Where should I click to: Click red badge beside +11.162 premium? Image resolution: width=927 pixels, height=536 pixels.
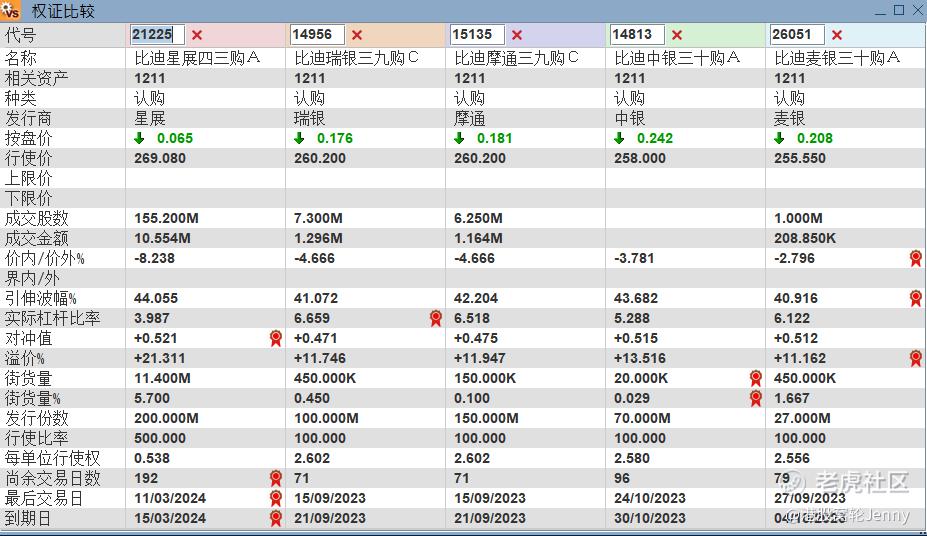[x=916, y=358]
